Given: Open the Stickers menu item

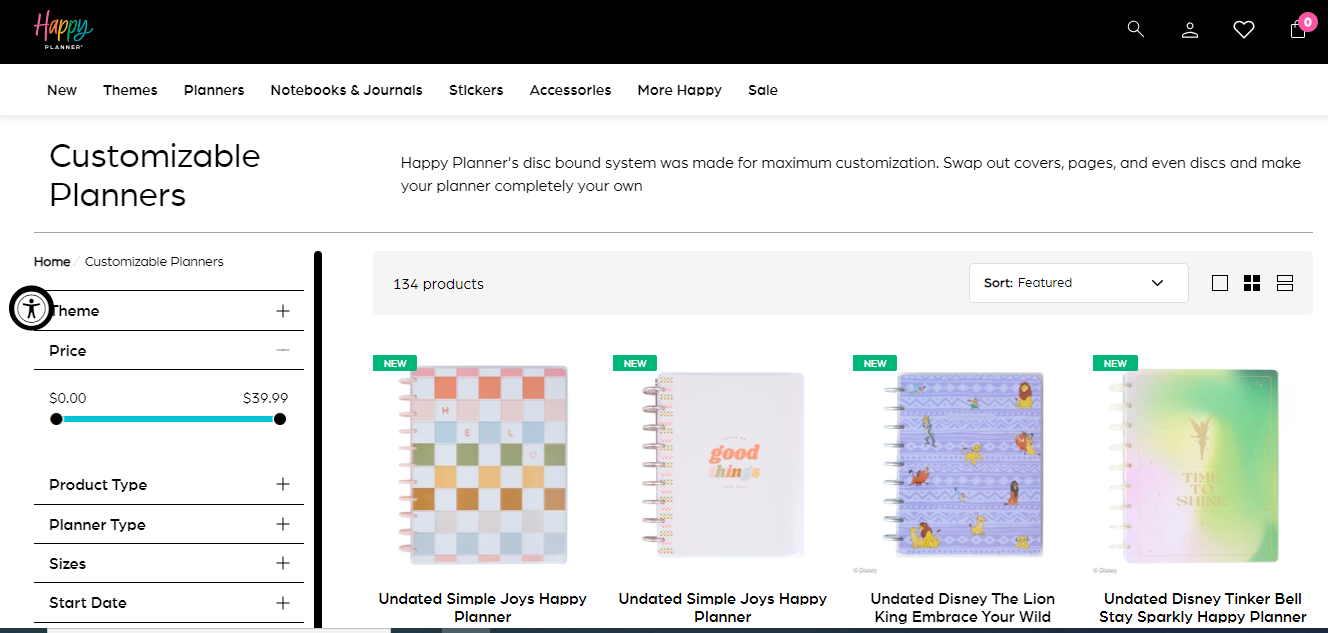Looking at the screenshot, I should [x=476, y=90].
